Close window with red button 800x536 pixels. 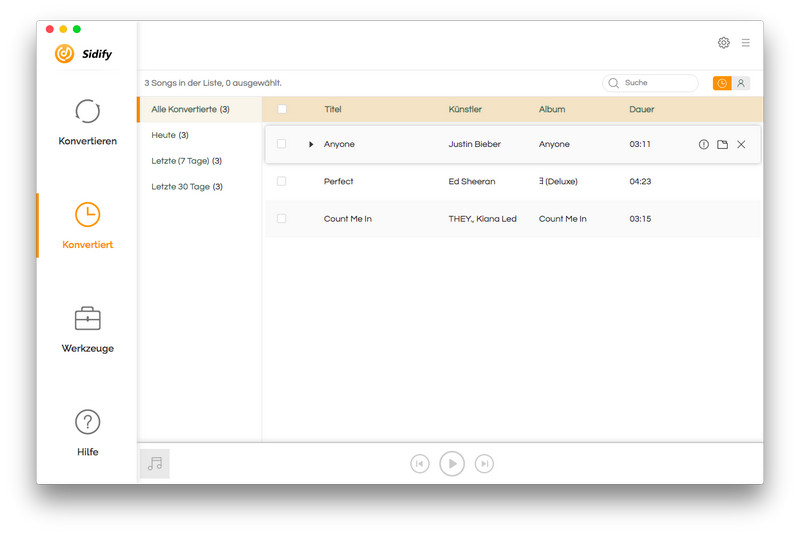[49, 29]
